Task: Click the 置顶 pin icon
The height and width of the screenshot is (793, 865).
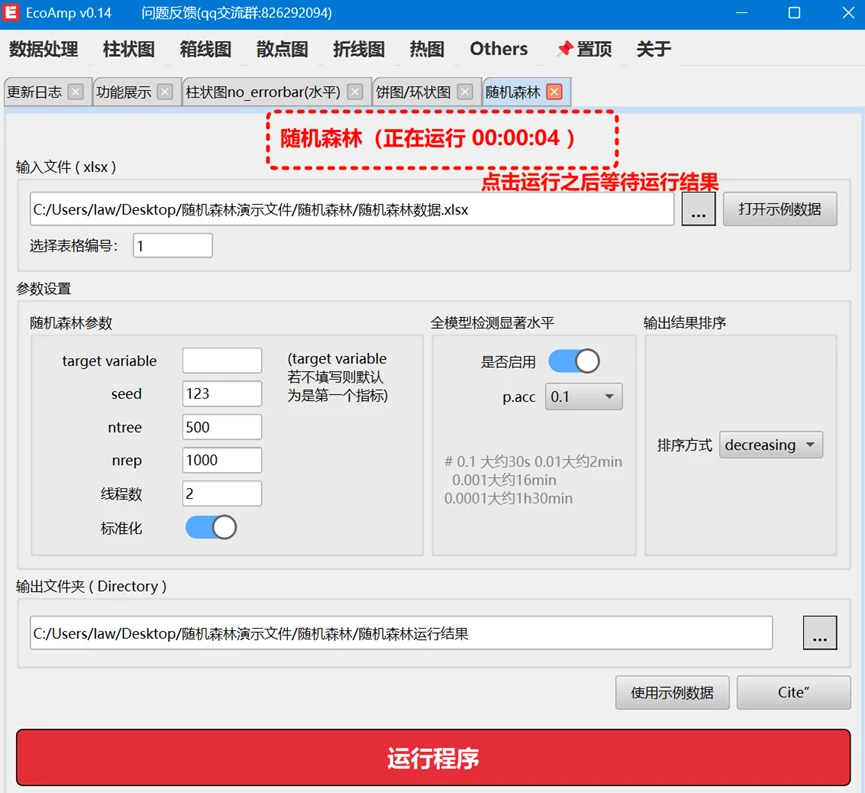Action: tap(565, 49)
